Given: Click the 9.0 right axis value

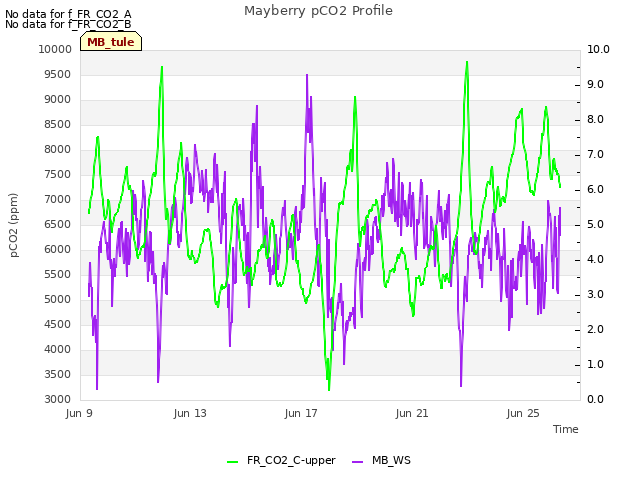Looking at the screenshot, I should coord(595,84).
